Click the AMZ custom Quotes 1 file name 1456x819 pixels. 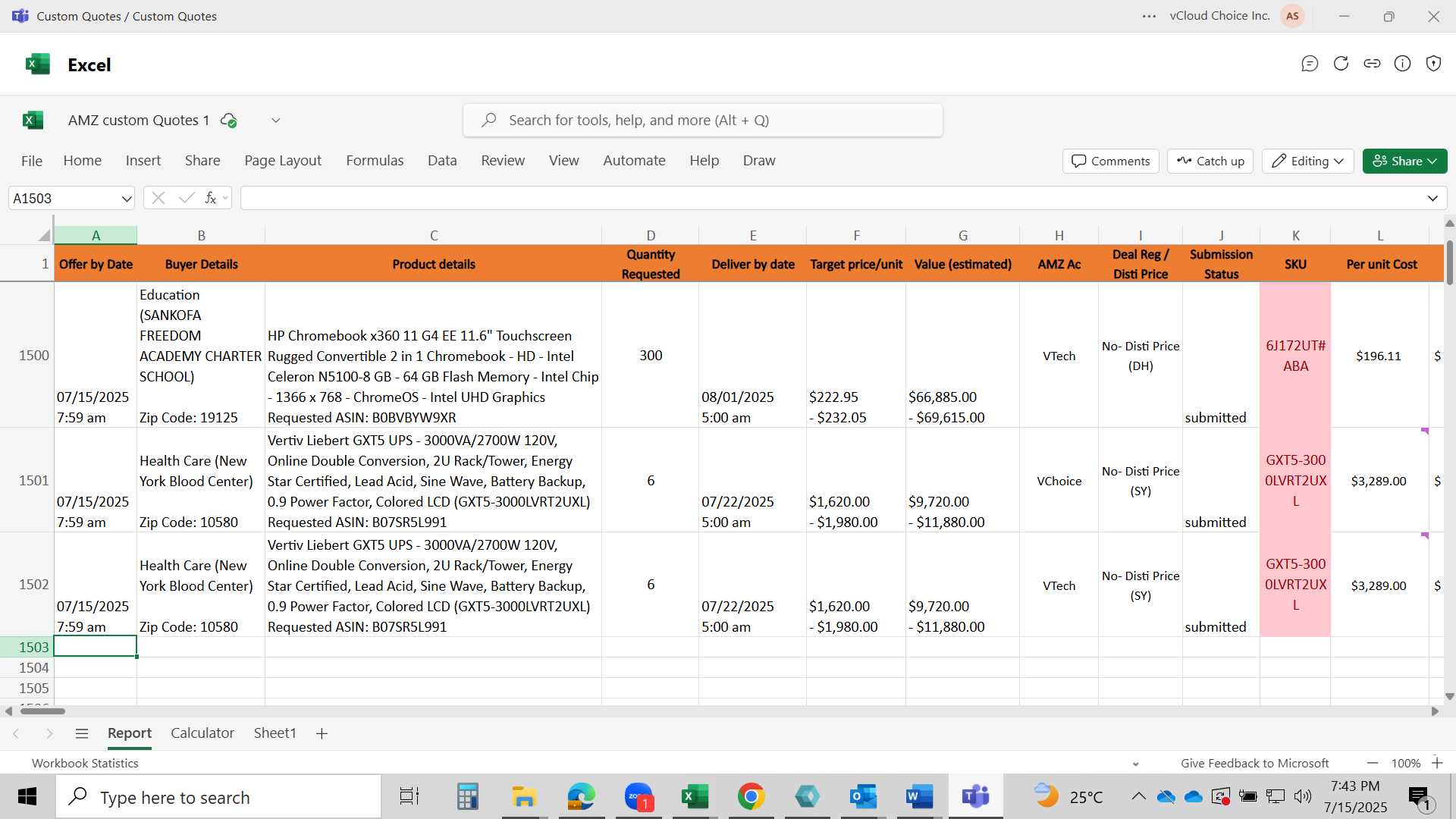click(x=139, y=120)
